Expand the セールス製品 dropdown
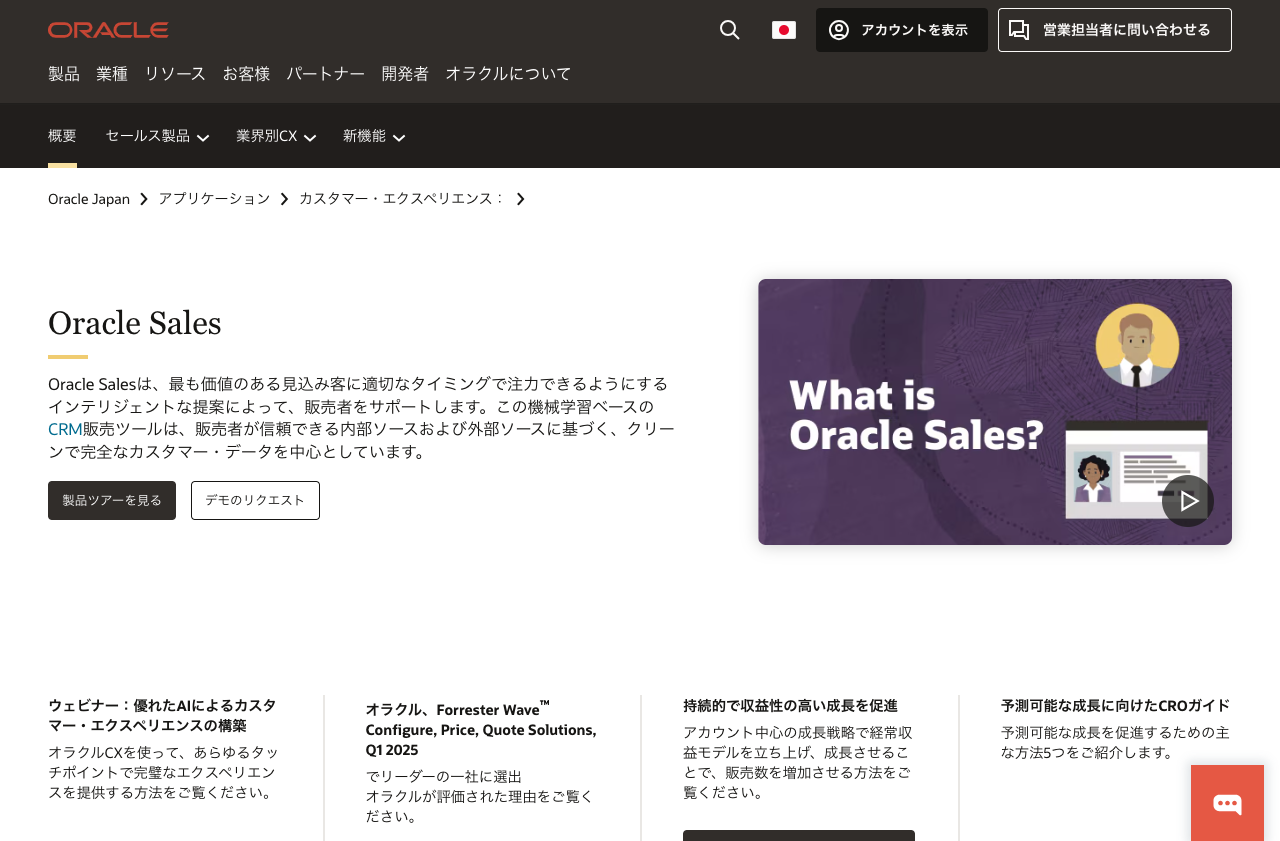This screenshot has width=1280, height=841. tap(155, 136)
